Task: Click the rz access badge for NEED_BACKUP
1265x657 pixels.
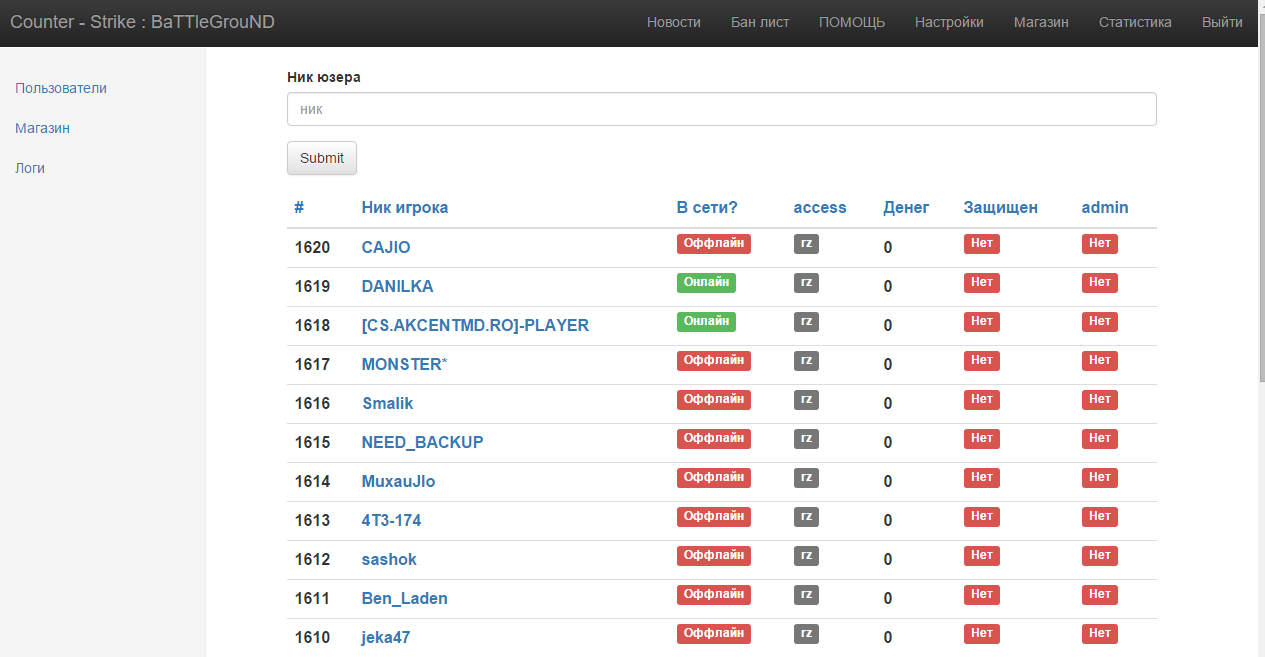Action: pyautogui.click(x=806, y=438)
